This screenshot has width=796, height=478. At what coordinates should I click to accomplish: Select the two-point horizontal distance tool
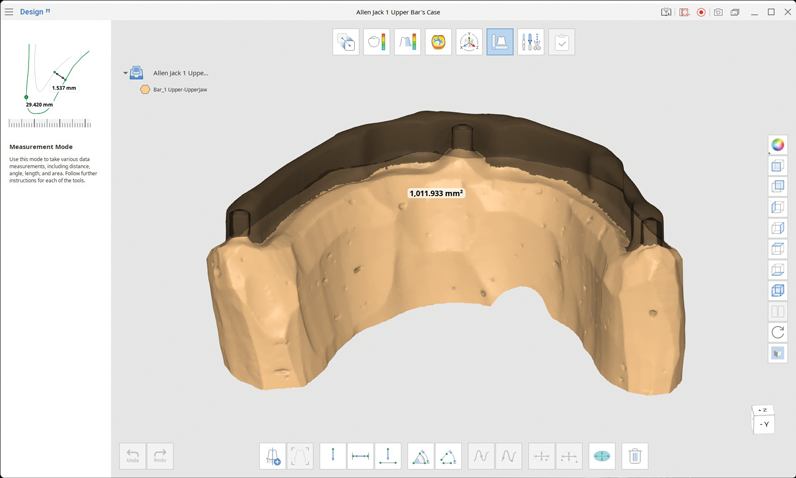point(360,456)
